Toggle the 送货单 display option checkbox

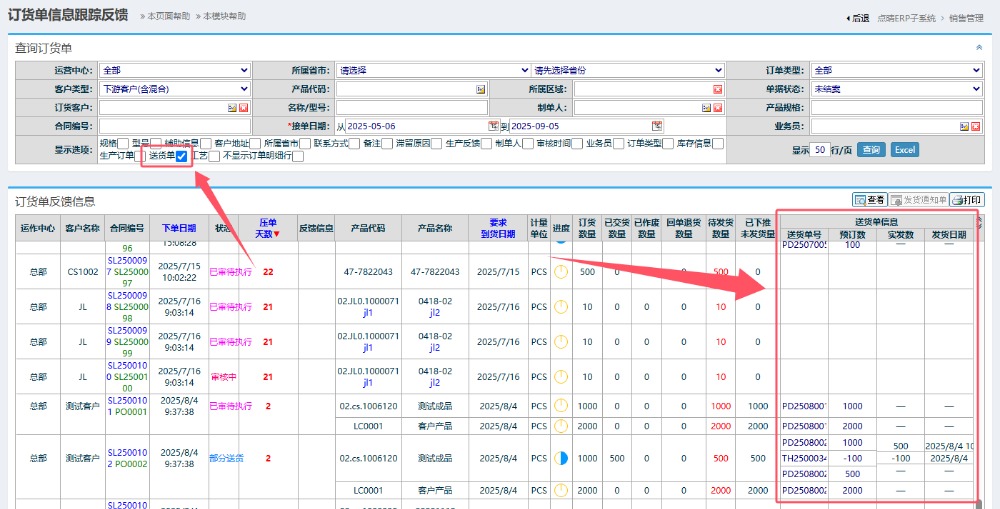pyautogui.click(x=182, y=155)
